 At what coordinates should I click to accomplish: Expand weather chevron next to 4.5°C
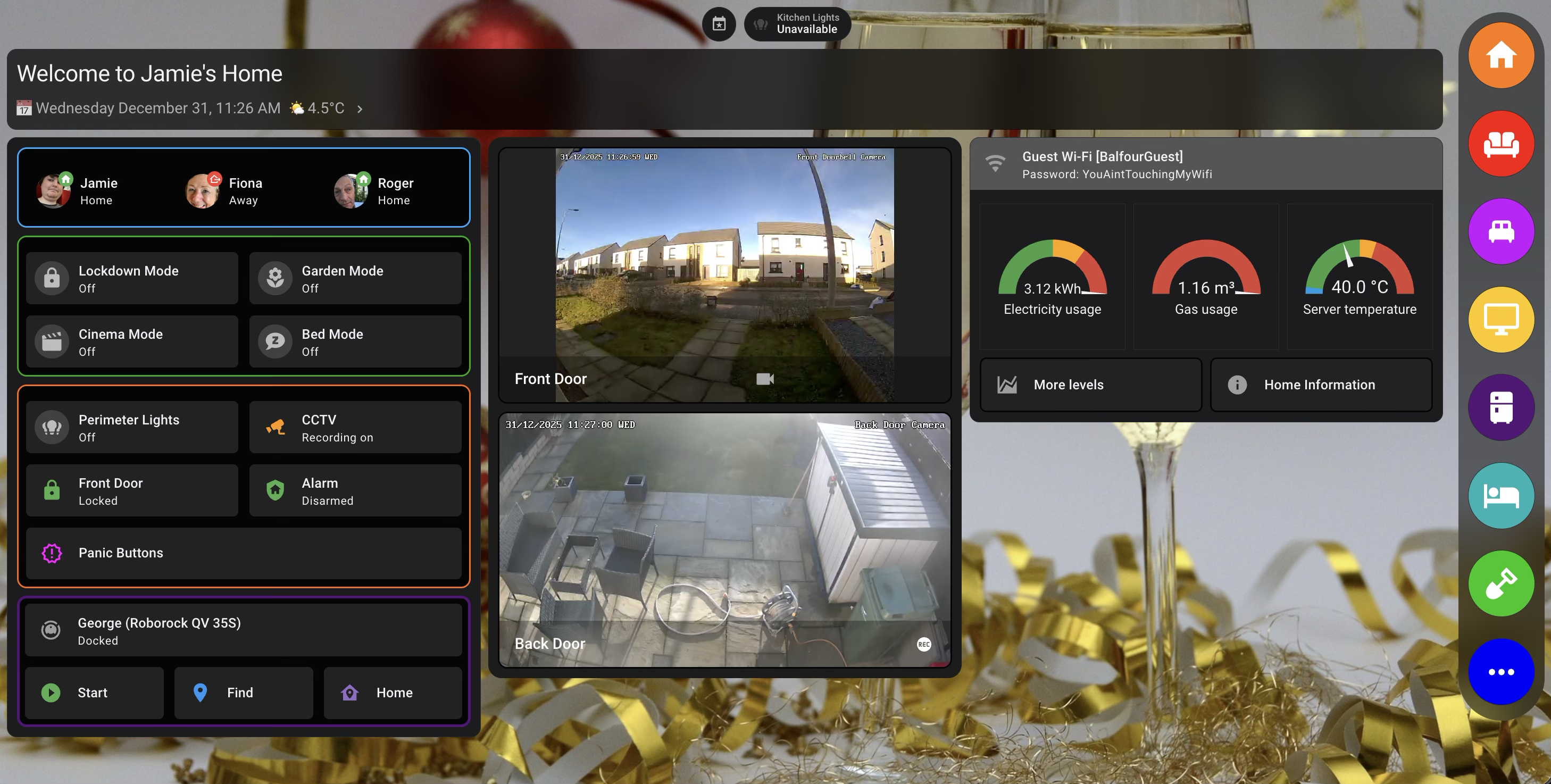(360, 109)
